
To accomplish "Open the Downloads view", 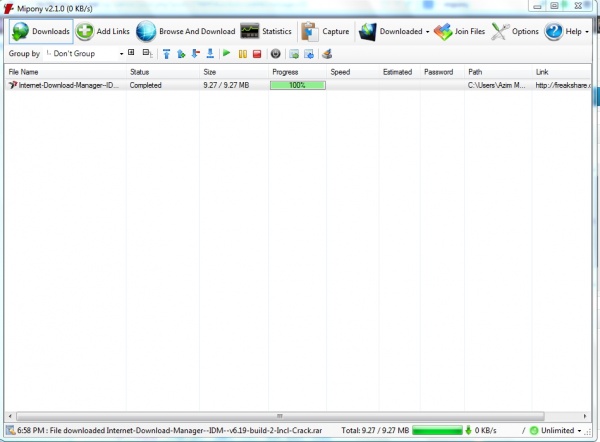I will point(41,31).
